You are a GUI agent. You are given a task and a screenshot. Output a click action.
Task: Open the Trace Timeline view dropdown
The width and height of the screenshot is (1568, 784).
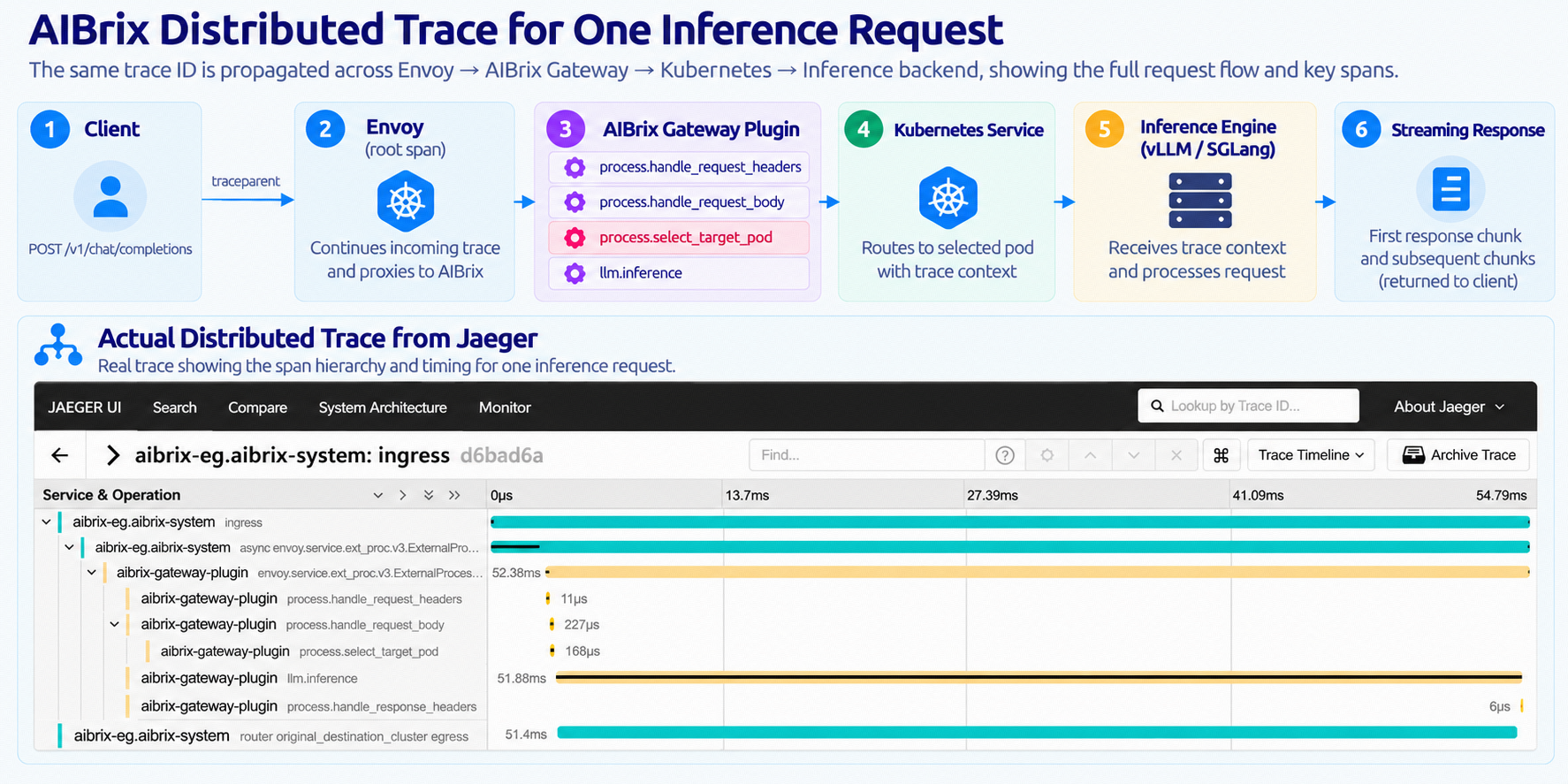click(1311, 455)
